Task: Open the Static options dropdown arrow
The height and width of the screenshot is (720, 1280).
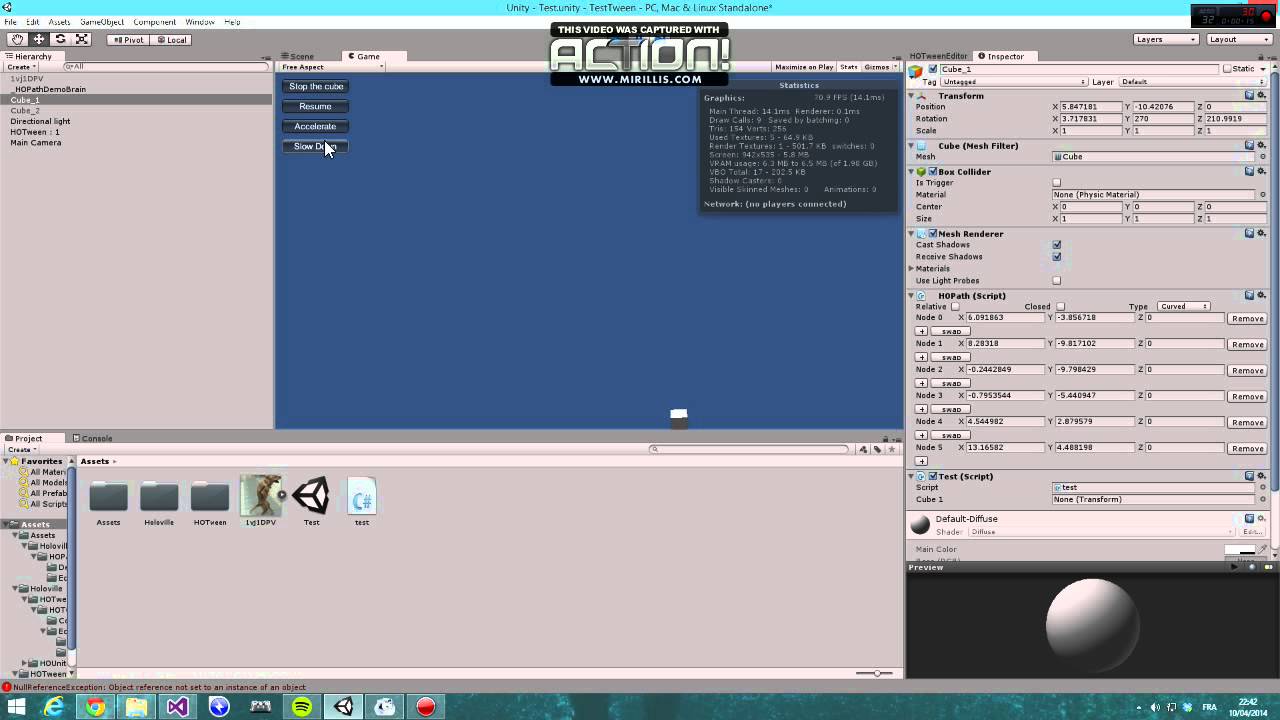Action: 1264,69
